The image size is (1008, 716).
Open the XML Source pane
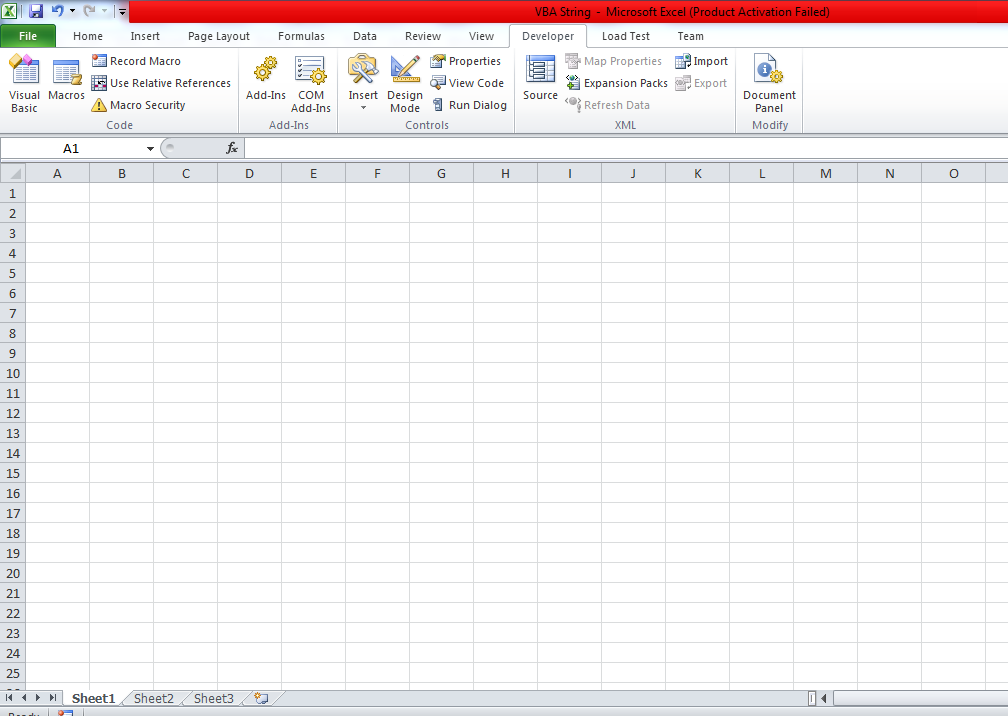(x=540, y=79)
